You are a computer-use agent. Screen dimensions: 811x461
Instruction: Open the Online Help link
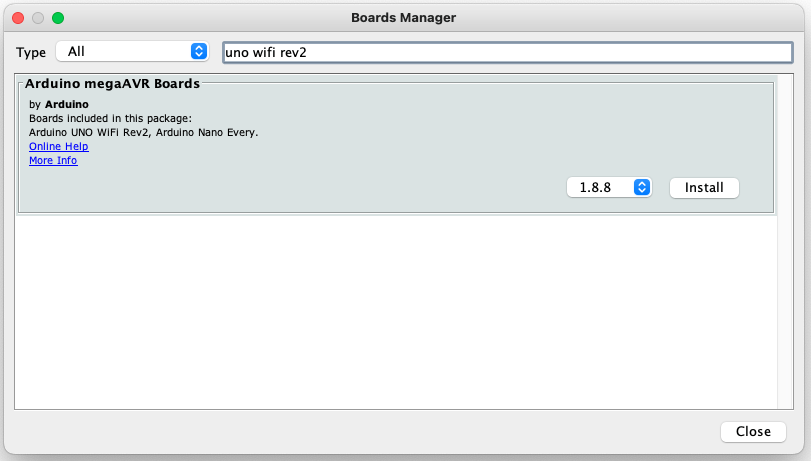58,146
